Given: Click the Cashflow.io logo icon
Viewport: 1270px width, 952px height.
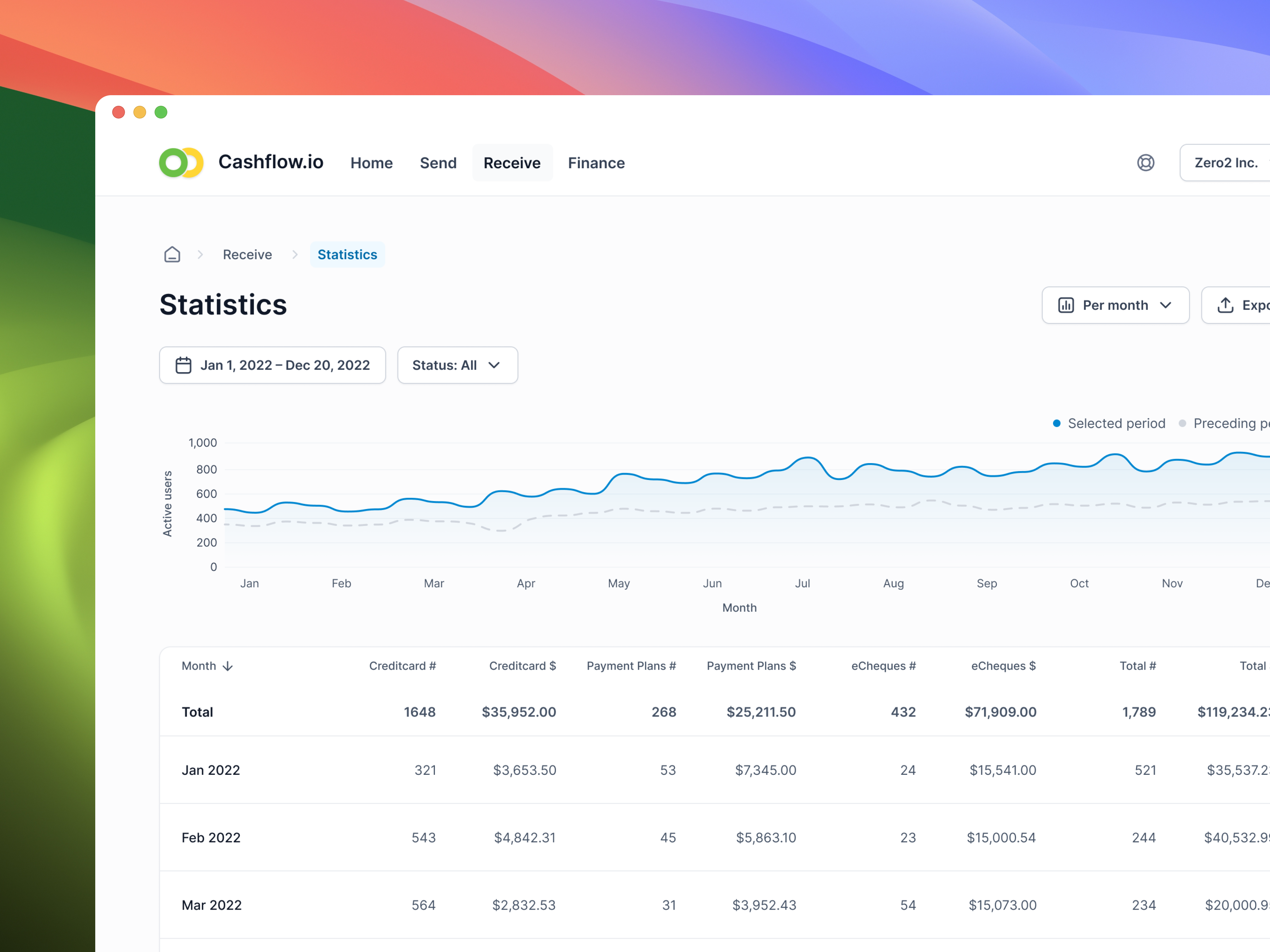Looking at the screenshot, I should [x=181, y=162].
